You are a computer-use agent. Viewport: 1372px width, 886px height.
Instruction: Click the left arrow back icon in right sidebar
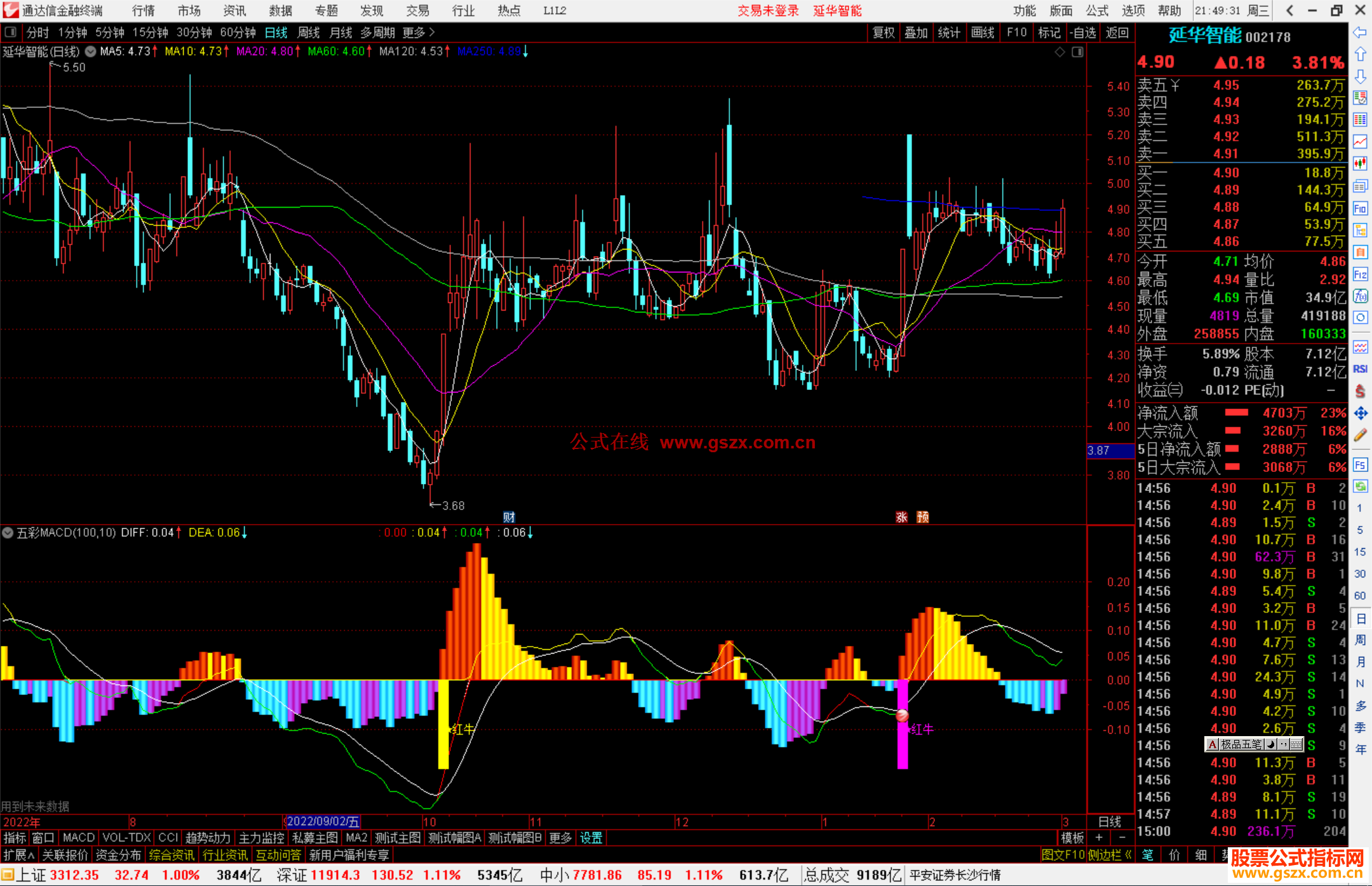pos(1360,32)
